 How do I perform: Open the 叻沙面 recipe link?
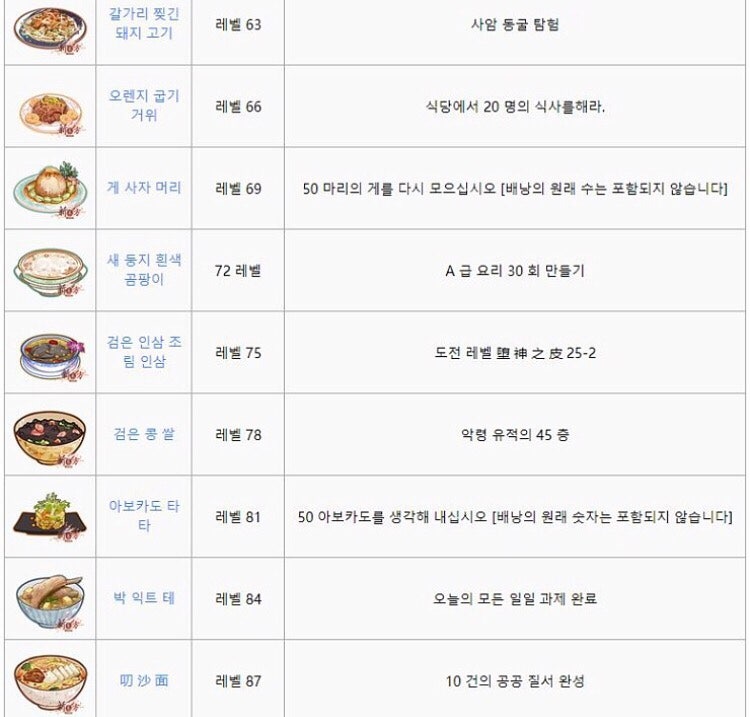143,680
